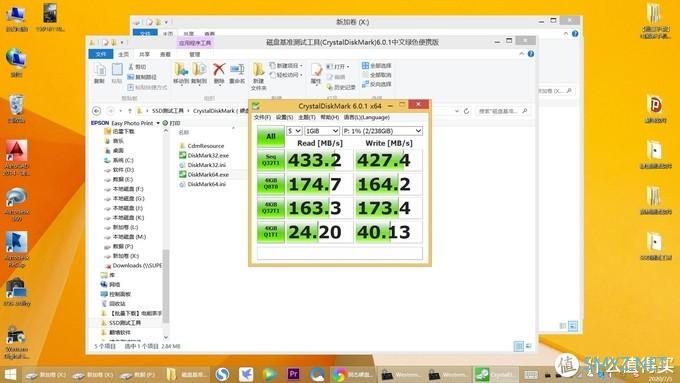The width and height of the screenshot is (680, 383).
Task: Open CrystalDiskMark 主题(T) menu
Action: click(307, 118)
